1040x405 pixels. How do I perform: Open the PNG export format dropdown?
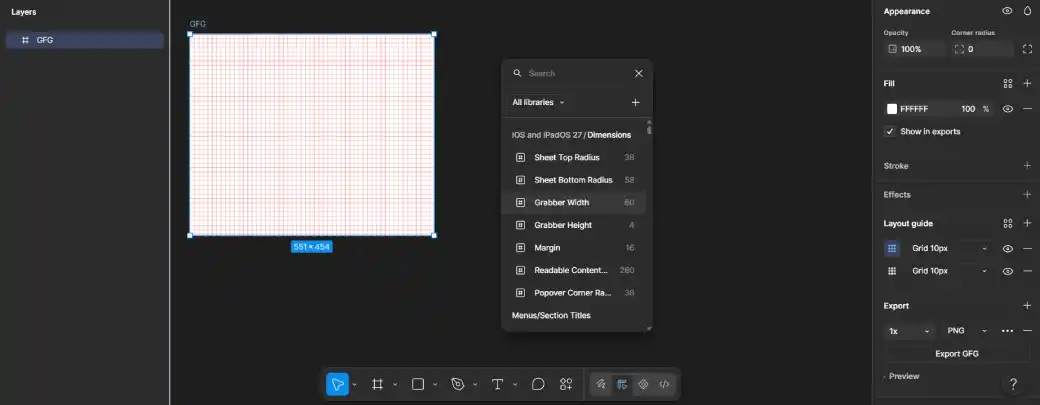point(967,331)
